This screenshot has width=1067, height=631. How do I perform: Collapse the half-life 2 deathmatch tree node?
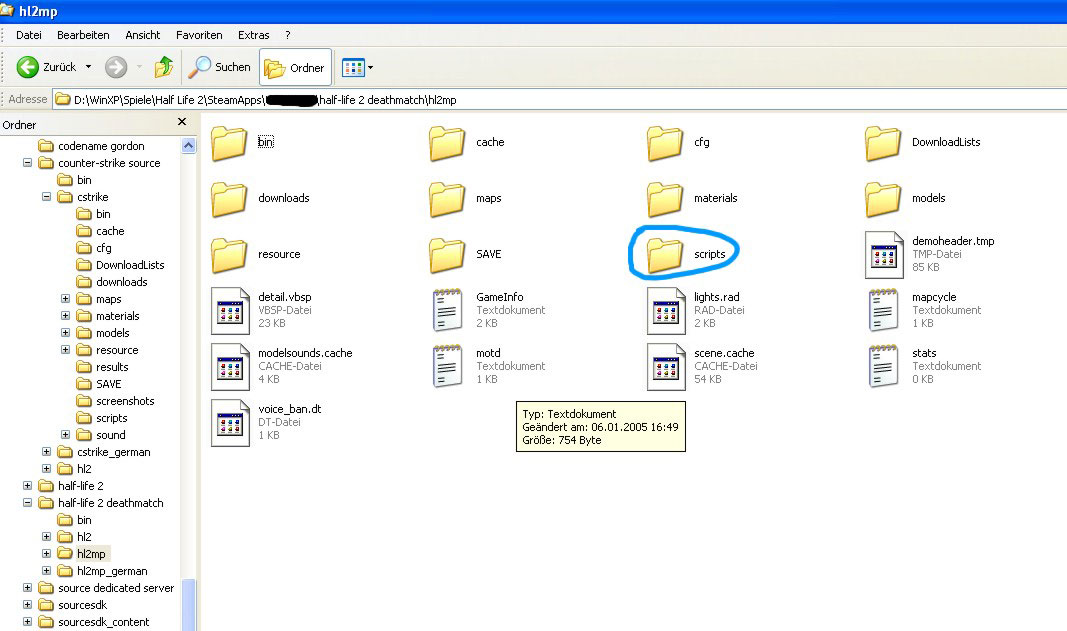pyautogui.click(x=27, y=502)
